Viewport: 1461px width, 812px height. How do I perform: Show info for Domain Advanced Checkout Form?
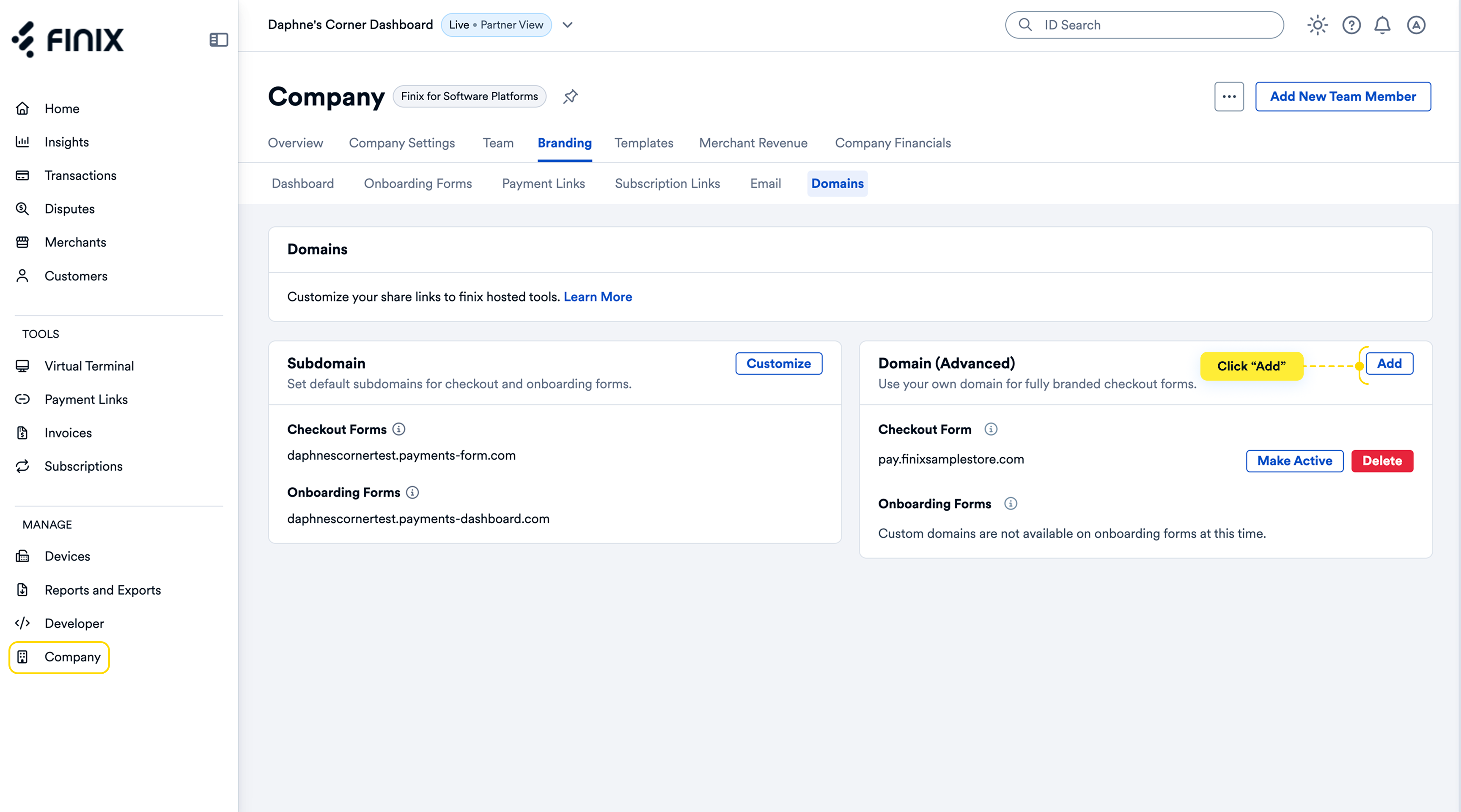(x=991, y=429)
